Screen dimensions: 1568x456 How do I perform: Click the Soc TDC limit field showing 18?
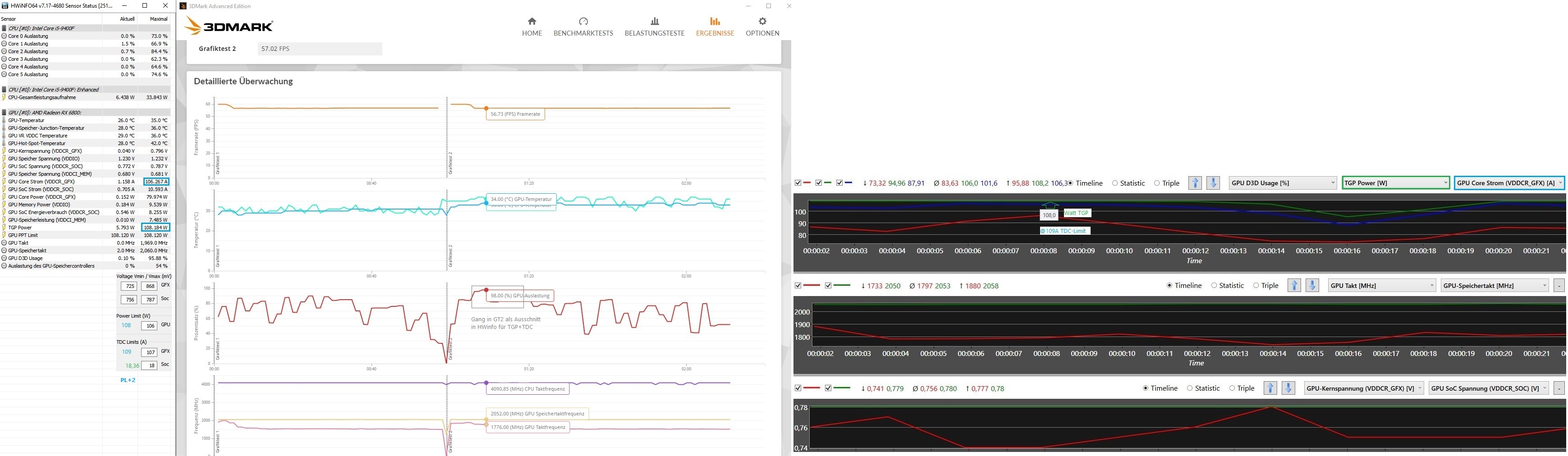149,365
